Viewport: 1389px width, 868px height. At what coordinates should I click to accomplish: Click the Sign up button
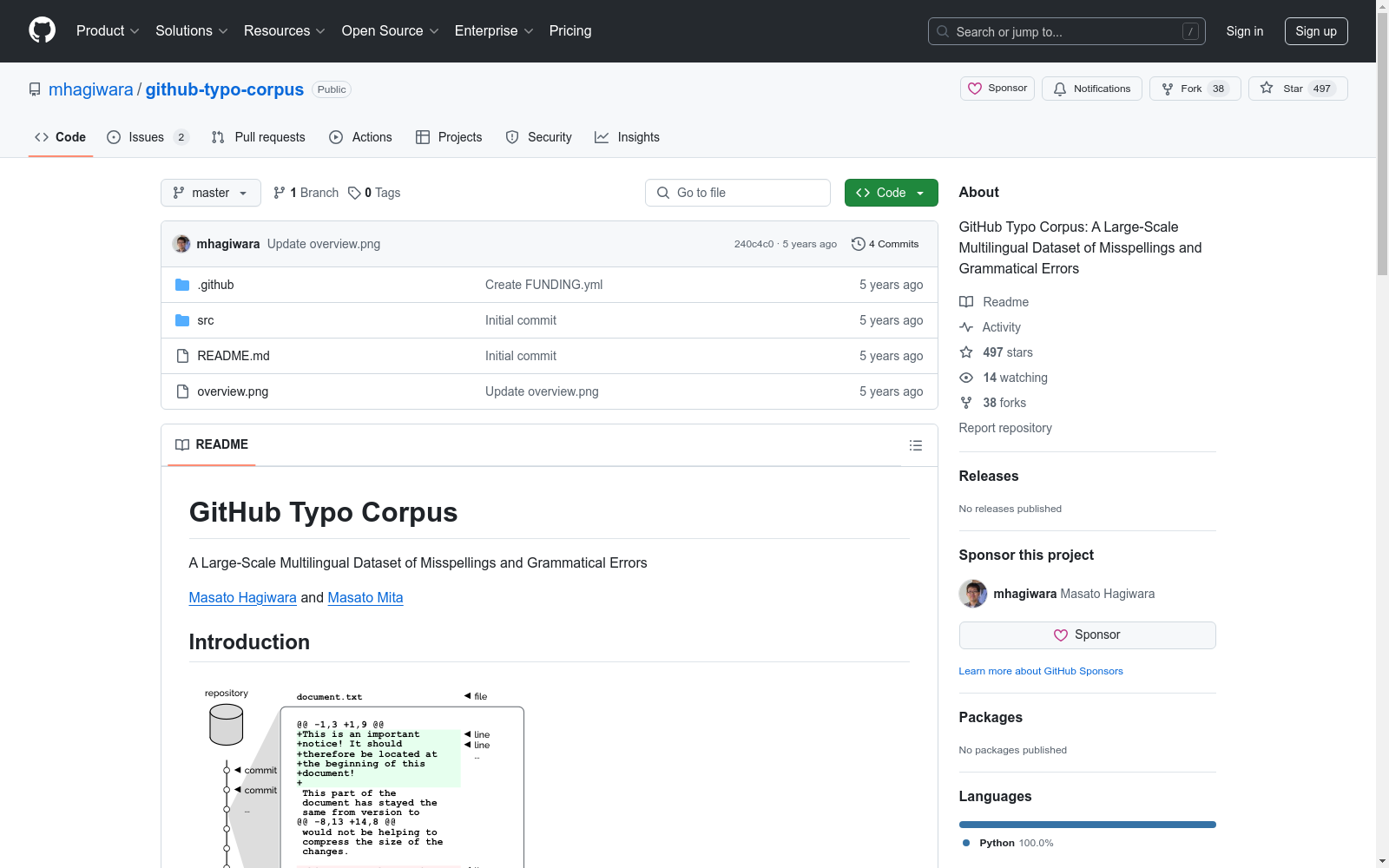pos(1316,31)
